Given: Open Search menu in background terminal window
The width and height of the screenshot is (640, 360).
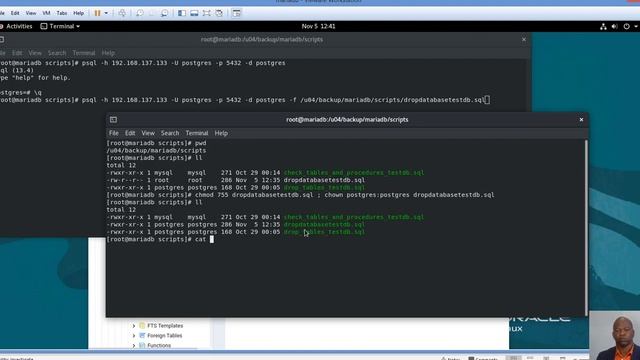Looking at the screenshot, I should (57, 53).
